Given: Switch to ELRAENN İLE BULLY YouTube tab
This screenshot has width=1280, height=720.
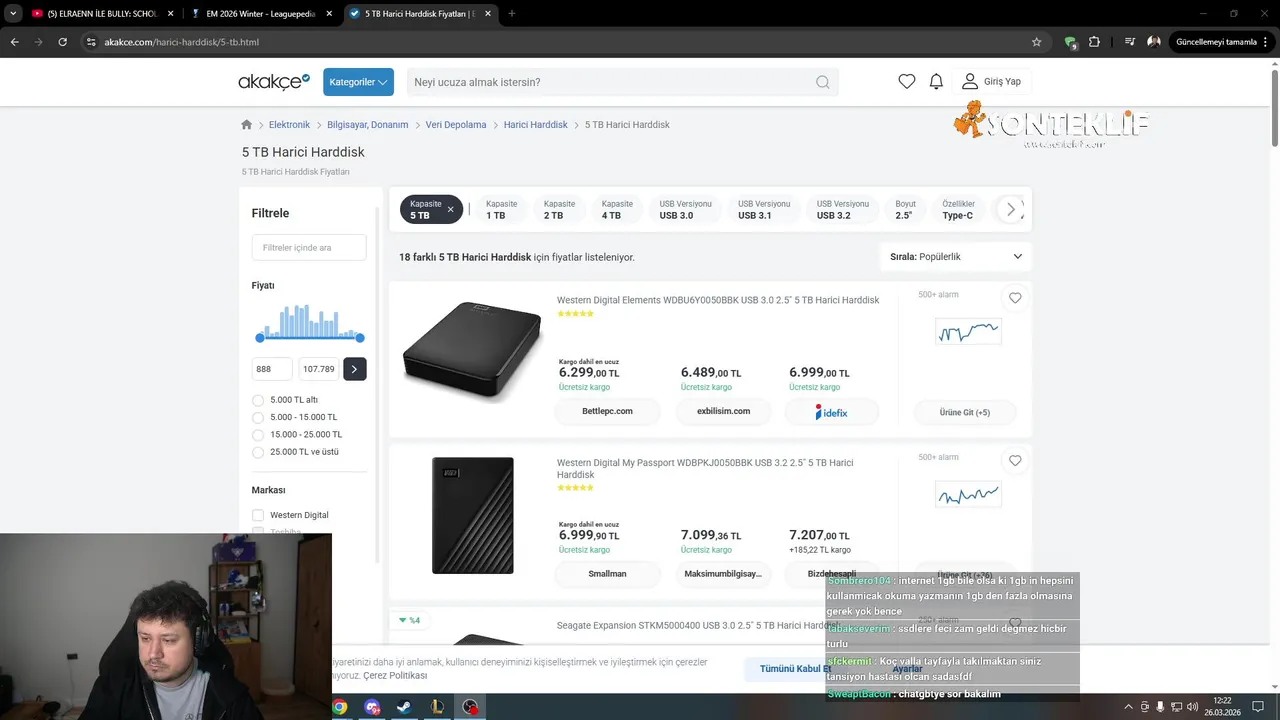Looking at the screenshot, I should coord(103,14).
